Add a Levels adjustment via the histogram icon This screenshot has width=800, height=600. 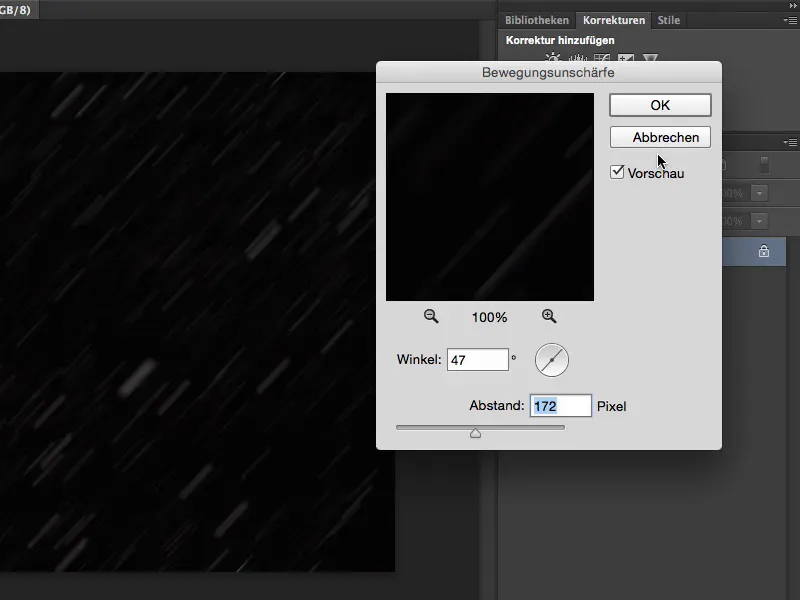tap(578, 58)
